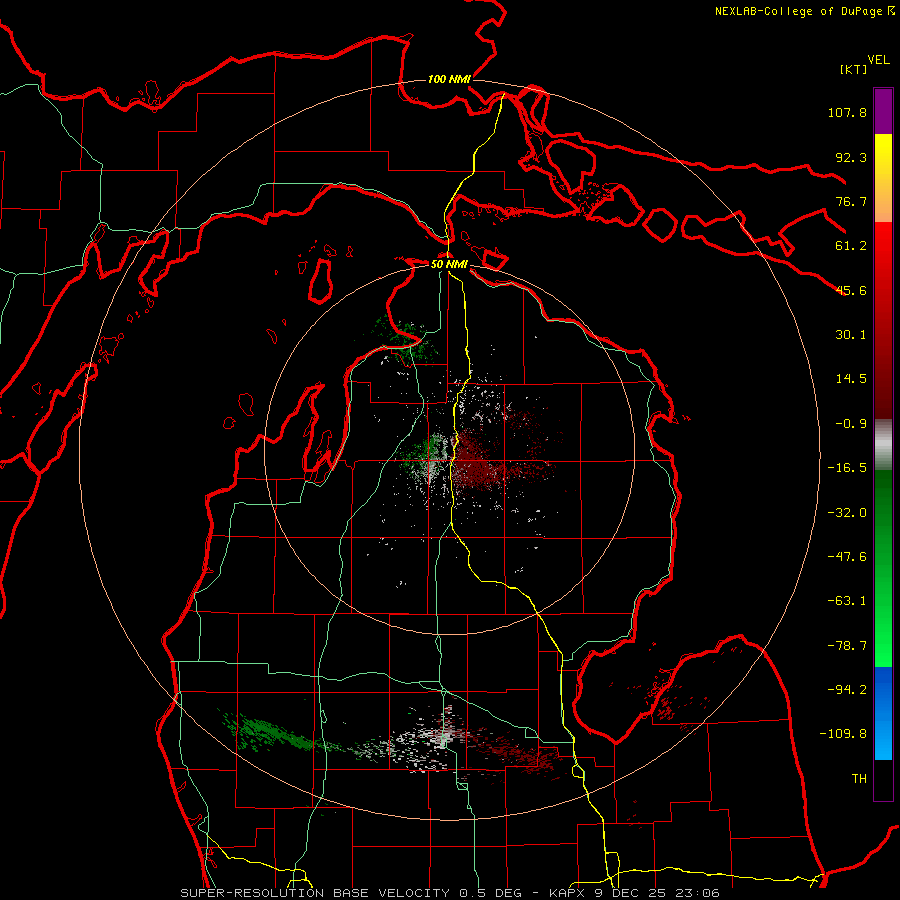Click the purple segment of color bar
The width and height of the screenshot is (900, 900).
click(883, 111)
